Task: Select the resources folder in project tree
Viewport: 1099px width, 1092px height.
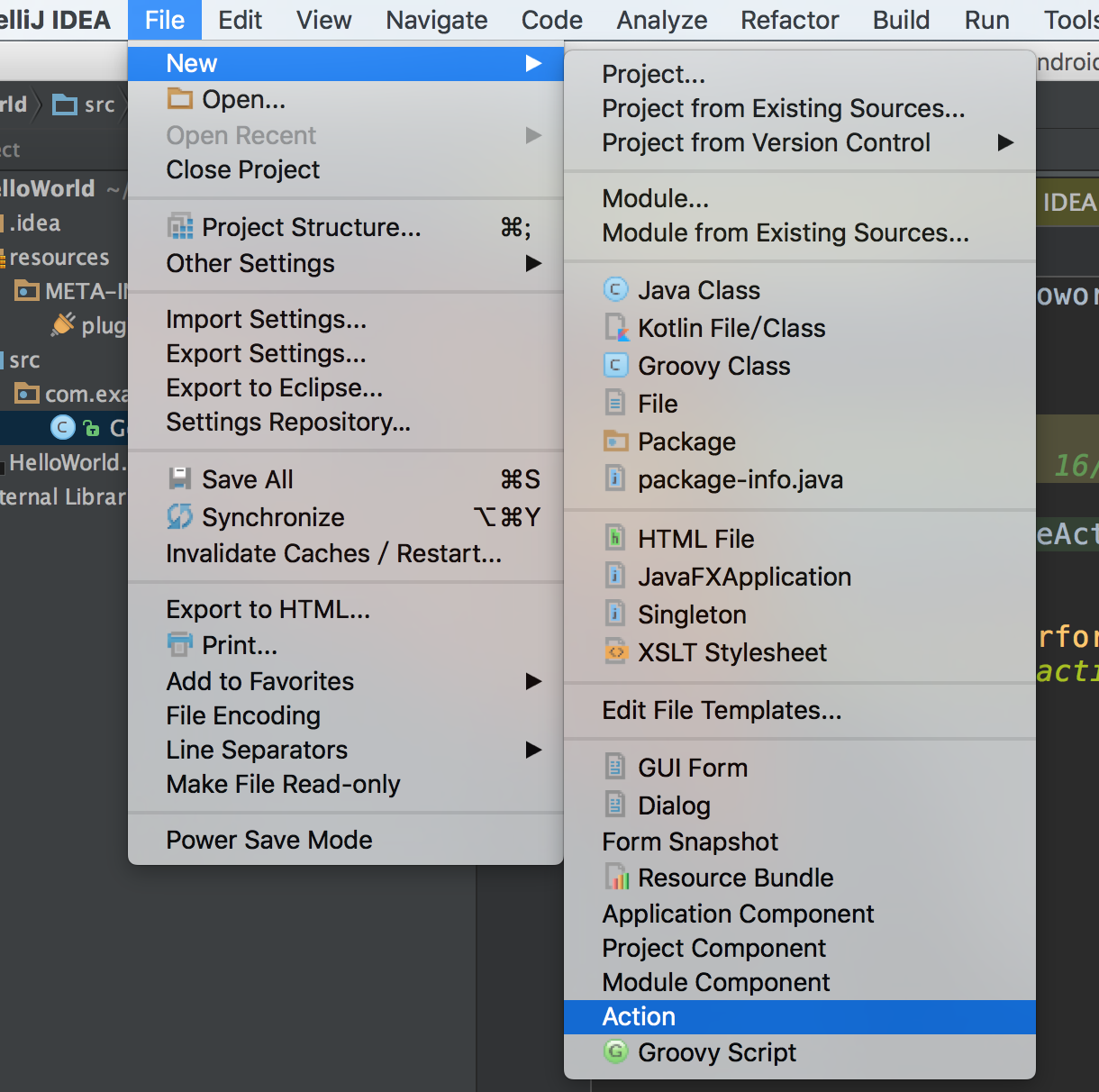Action: point(59,258)
